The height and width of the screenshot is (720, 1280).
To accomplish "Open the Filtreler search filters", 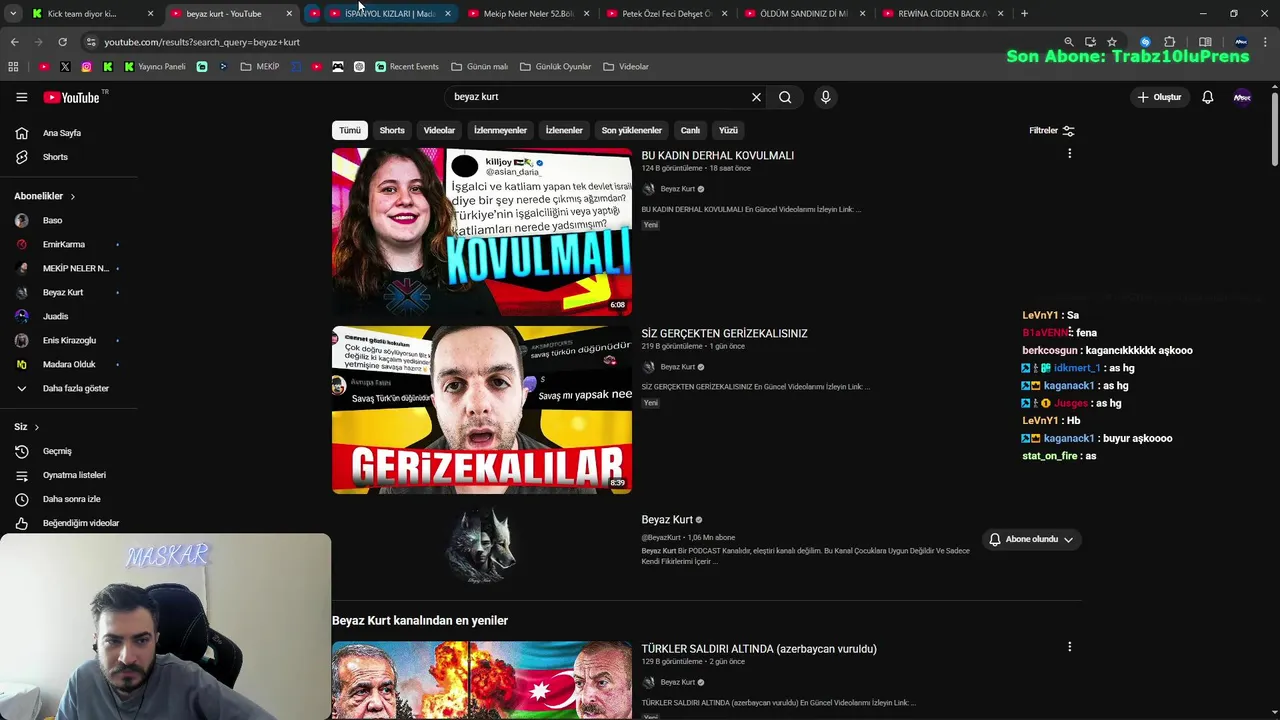I will pos(1052,130).
